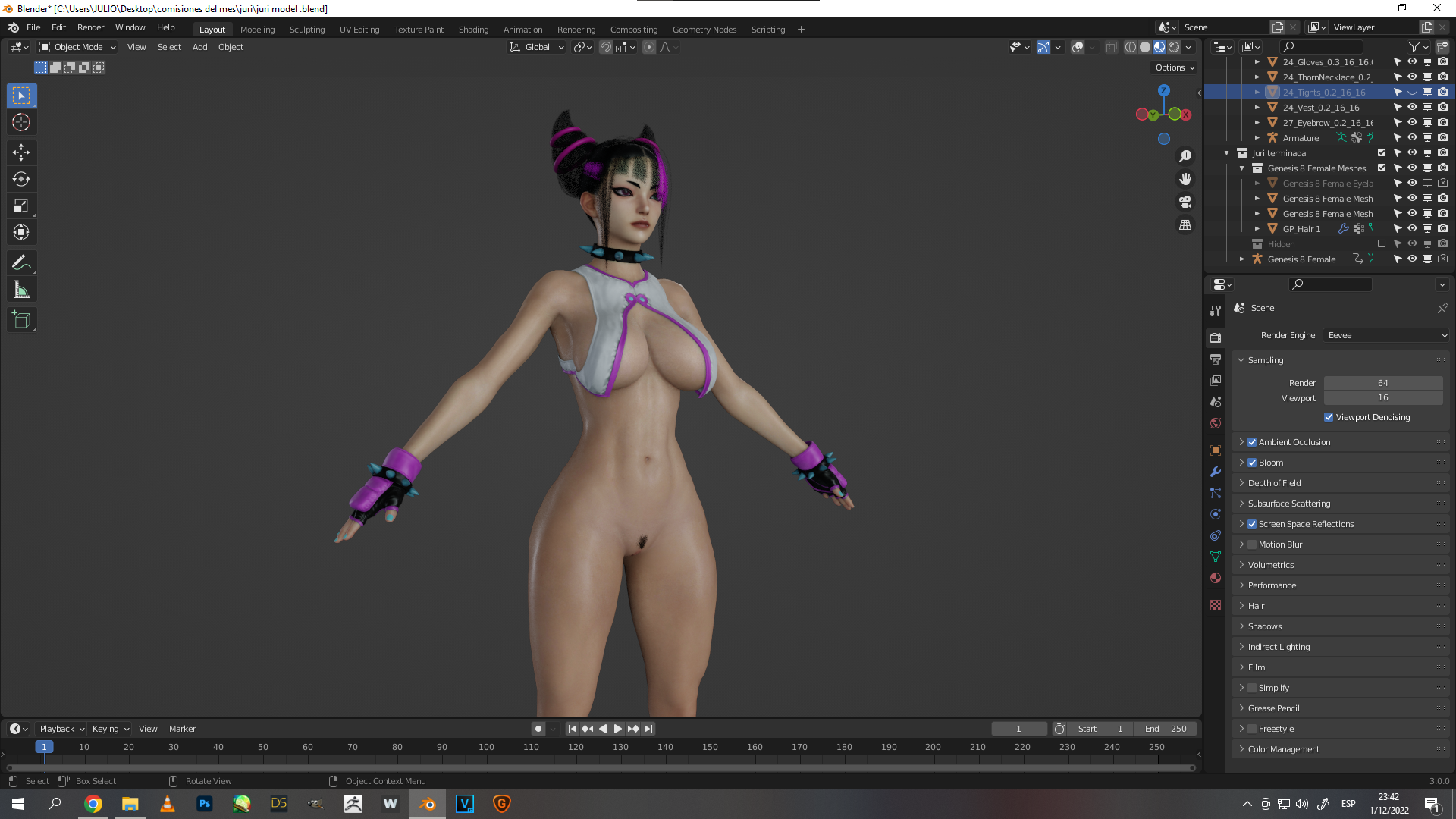Open the World properties tab icon
The image size is (1456, 819).
pos(1216,423)
